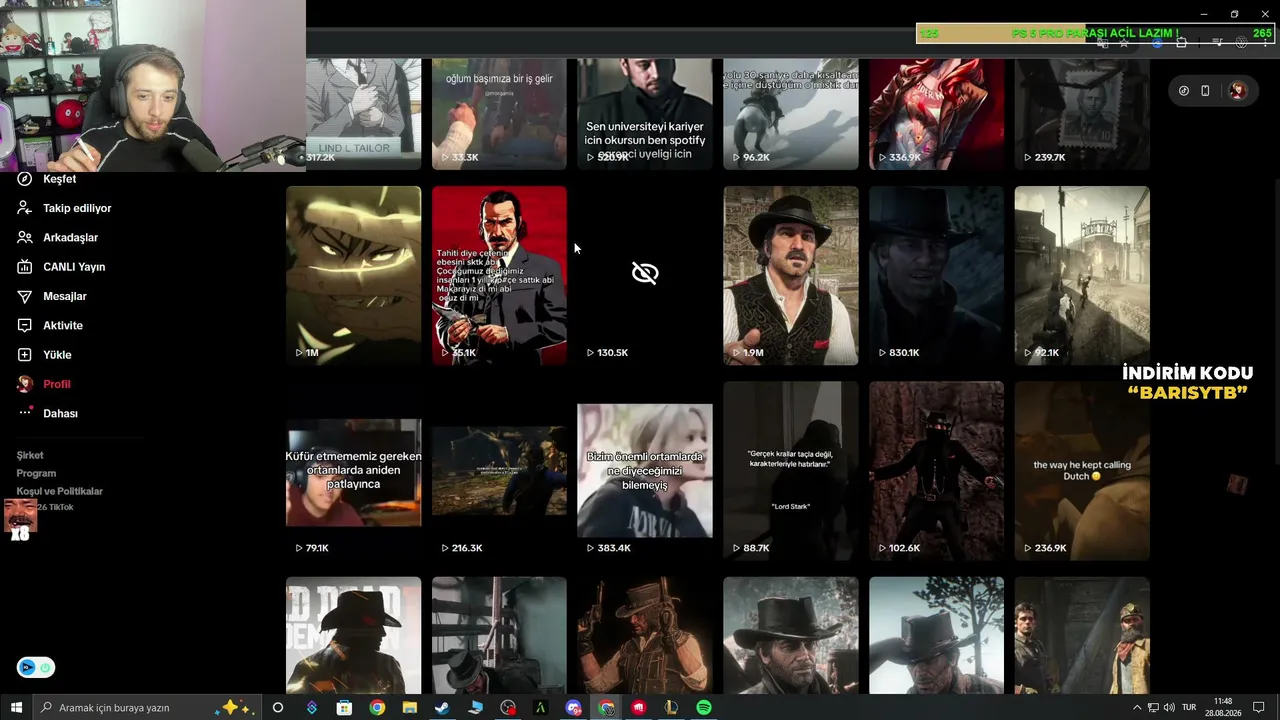Open the video with 1M views

(x=353, y=275)
